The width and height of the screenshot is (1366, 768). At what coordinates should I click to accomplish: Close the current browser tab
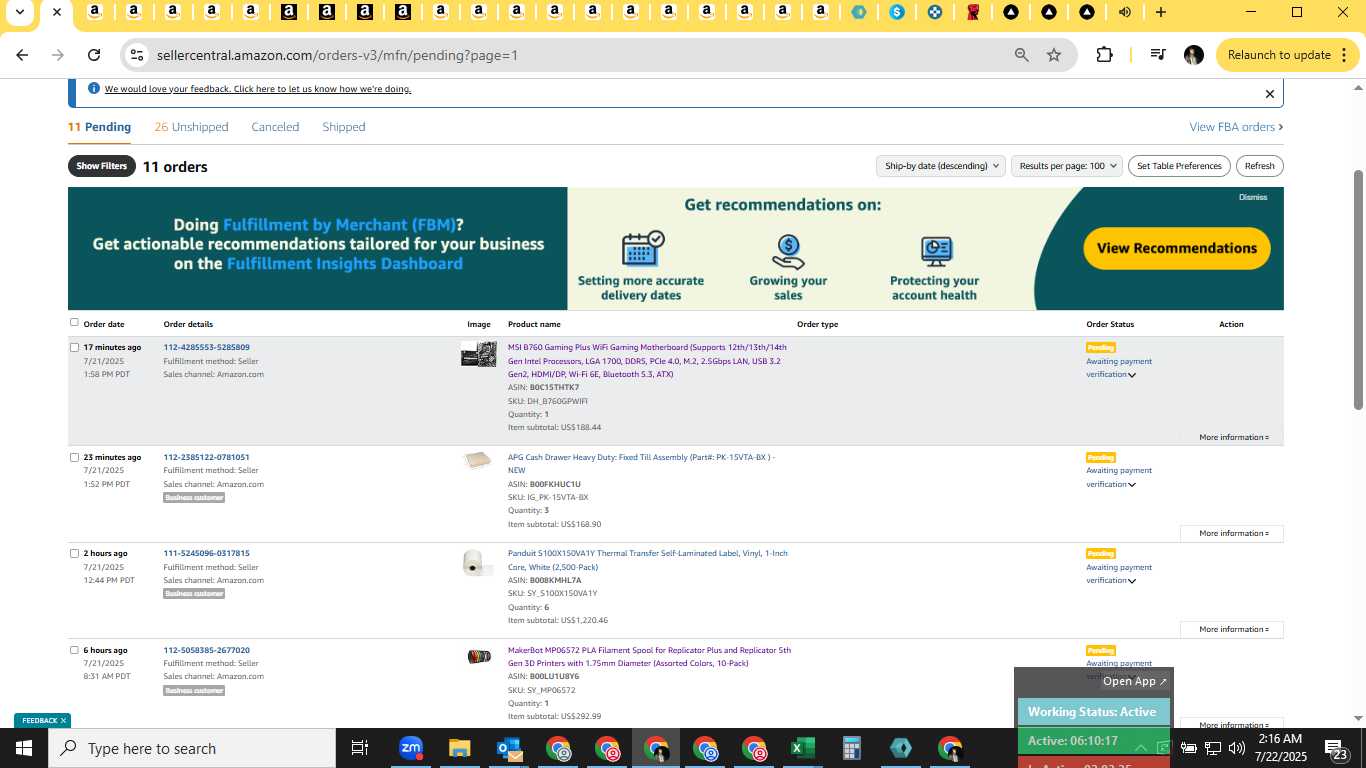[x=57, y=12]
